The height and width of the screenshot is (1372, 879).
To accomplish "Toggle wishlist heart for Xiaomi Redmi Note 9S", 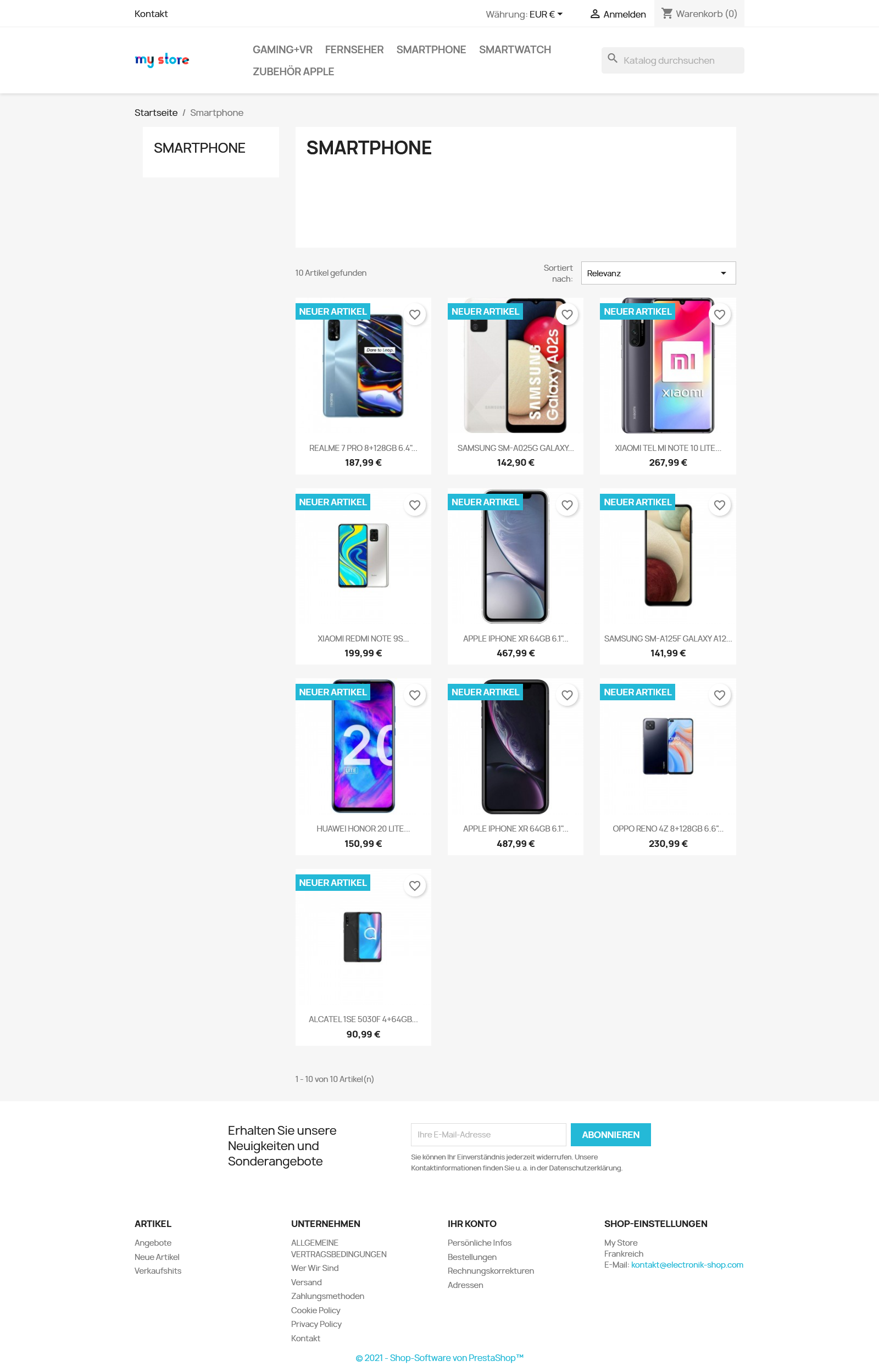I will (x=414, y=505).
